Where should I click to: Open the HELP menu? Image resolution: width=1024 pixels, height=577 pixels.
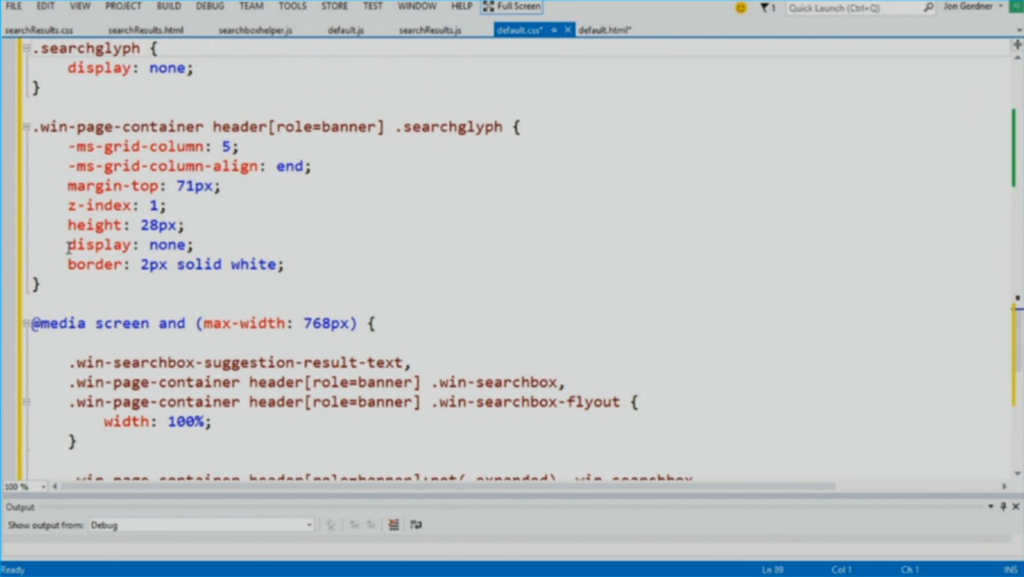[461, 7]
